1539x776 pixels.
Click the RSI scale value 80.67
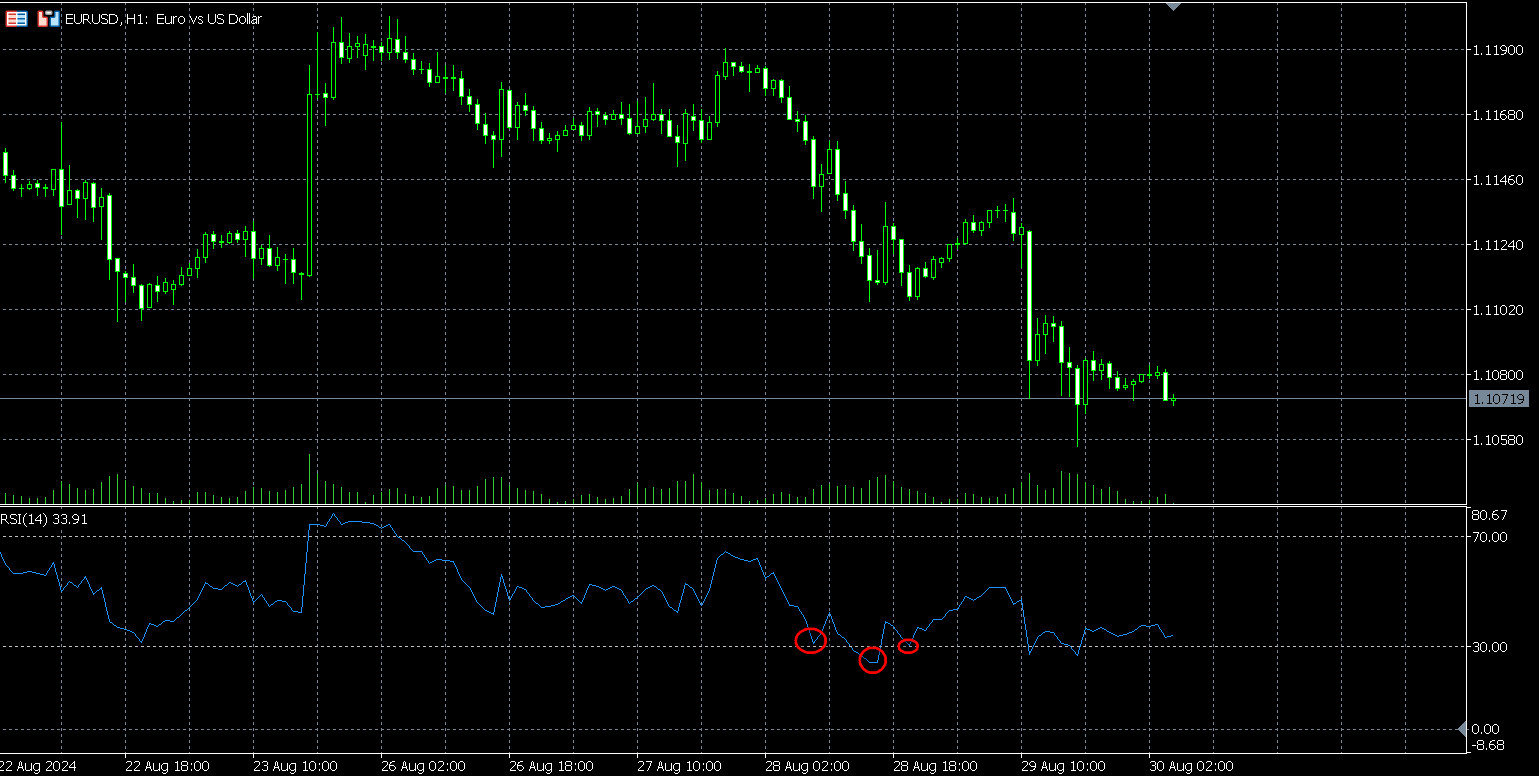click(x=1490, y=515)
